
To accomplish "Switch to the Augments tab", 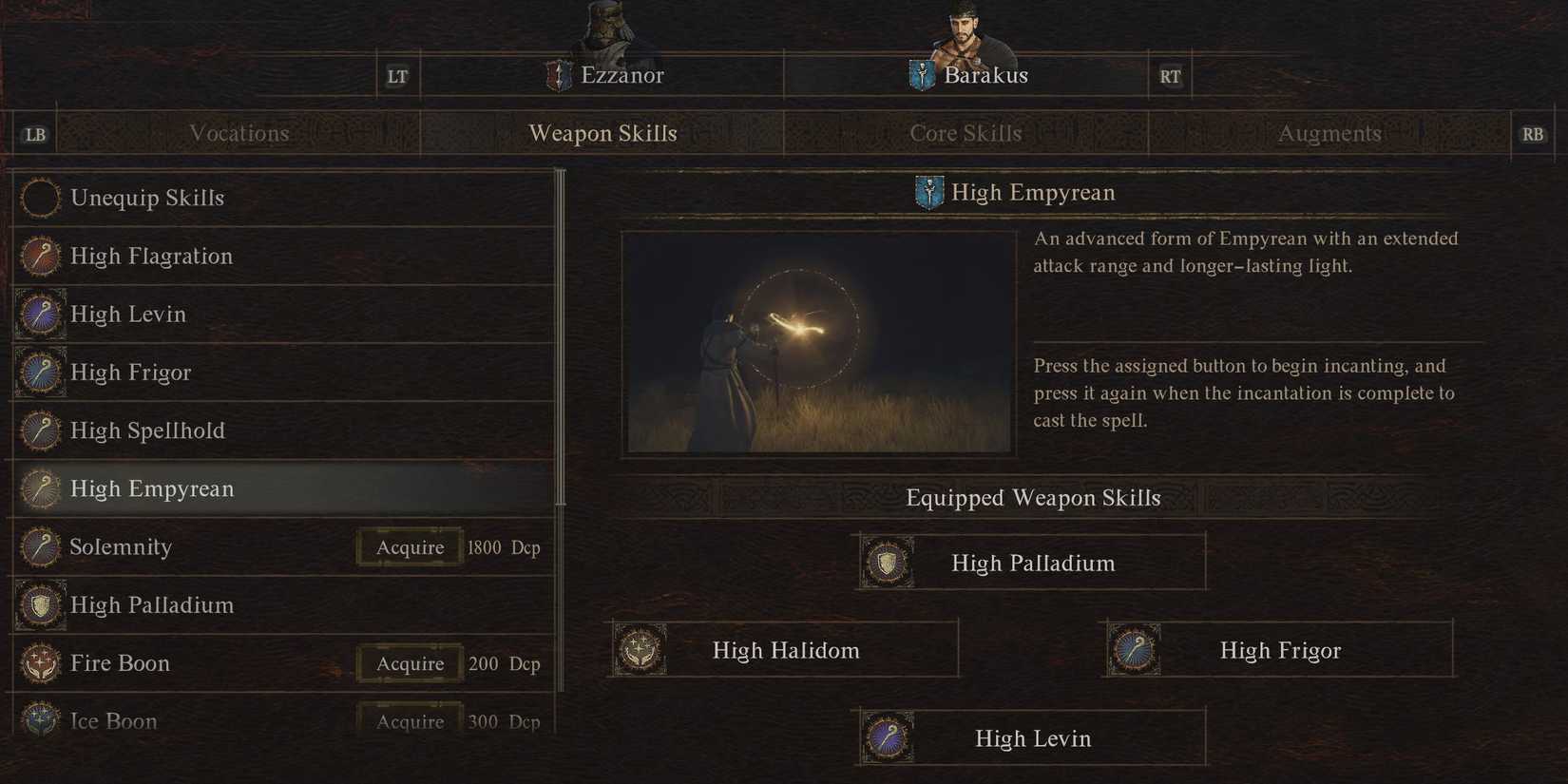I will tap(1329, 133).
